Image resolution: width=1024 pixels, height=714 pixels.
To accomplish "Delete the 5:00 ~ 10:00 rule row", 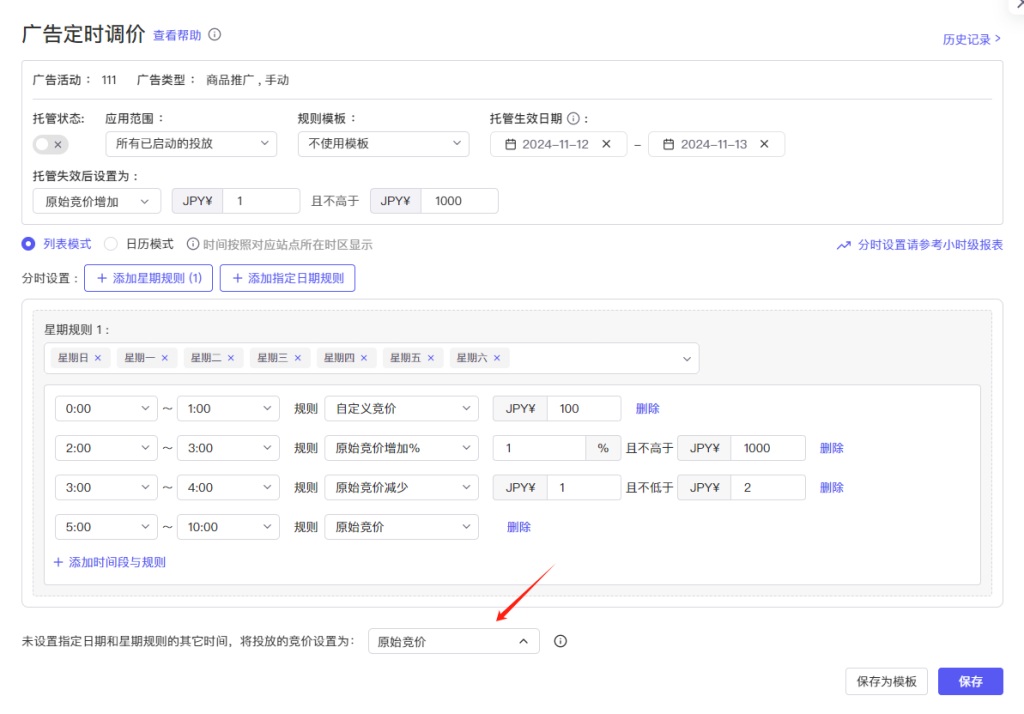I will coord(519,527).
